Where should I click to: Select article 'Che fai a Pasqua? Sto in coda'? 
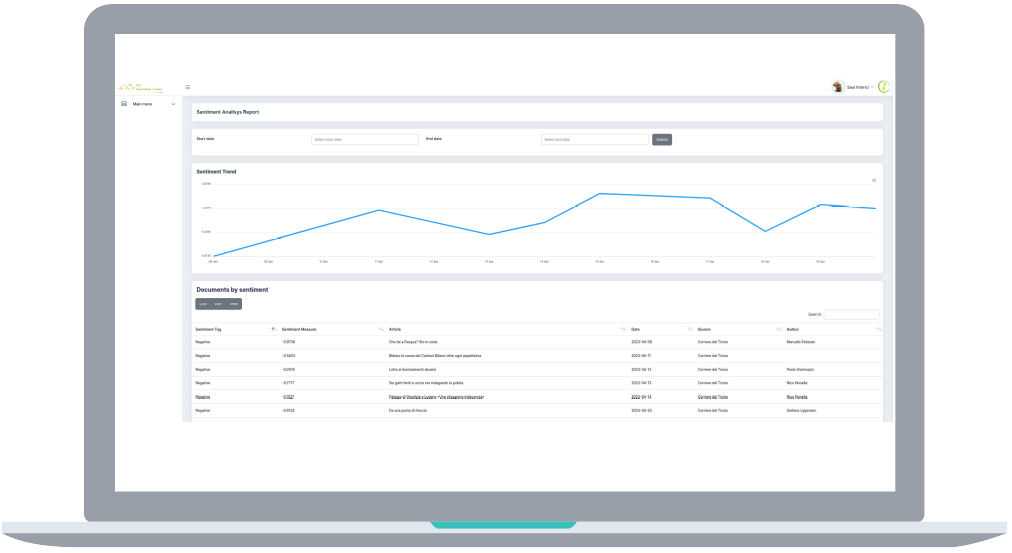413,342
